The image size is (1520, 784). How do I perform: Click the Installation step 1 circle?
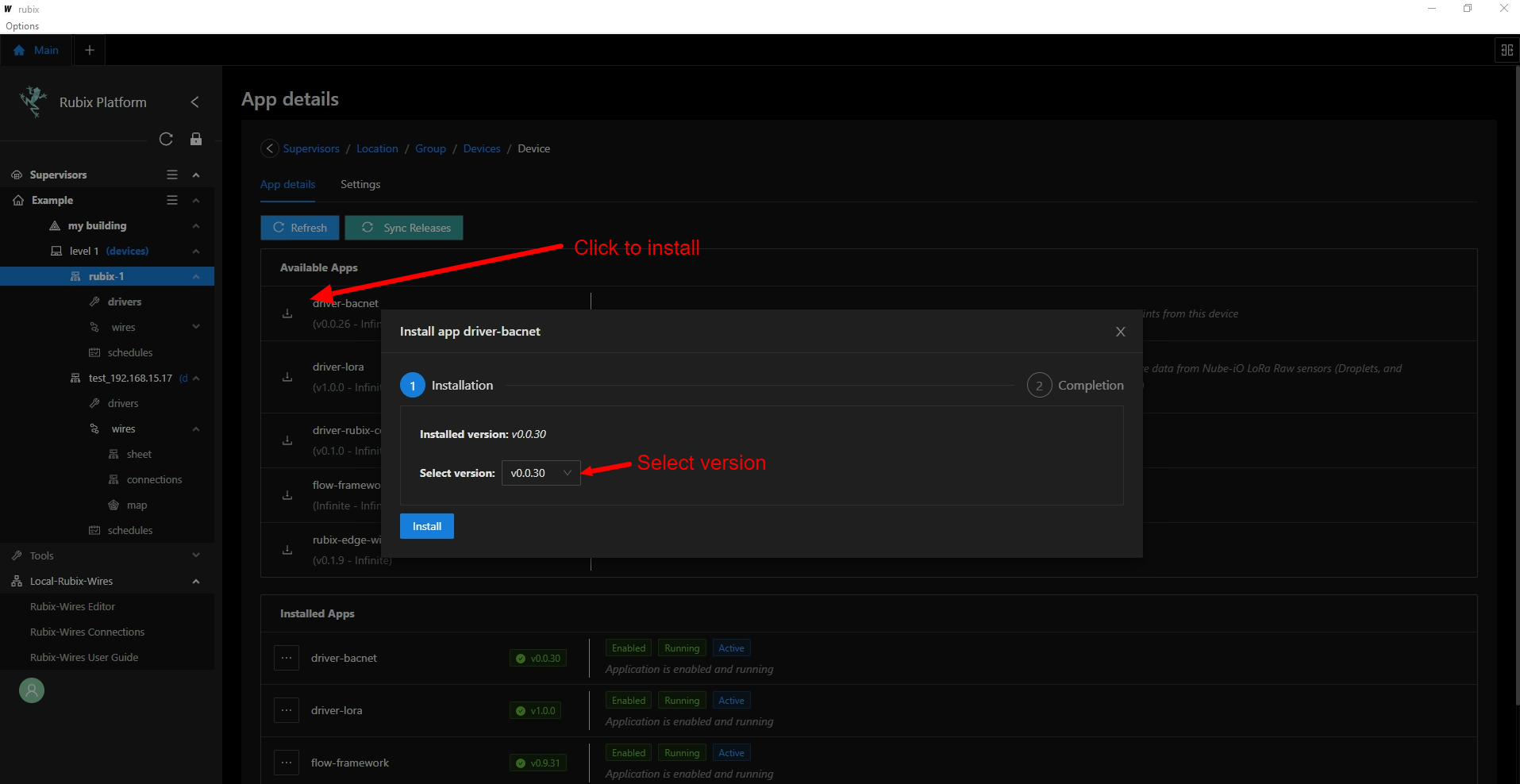pyautogui.click(x=413, y=386)
